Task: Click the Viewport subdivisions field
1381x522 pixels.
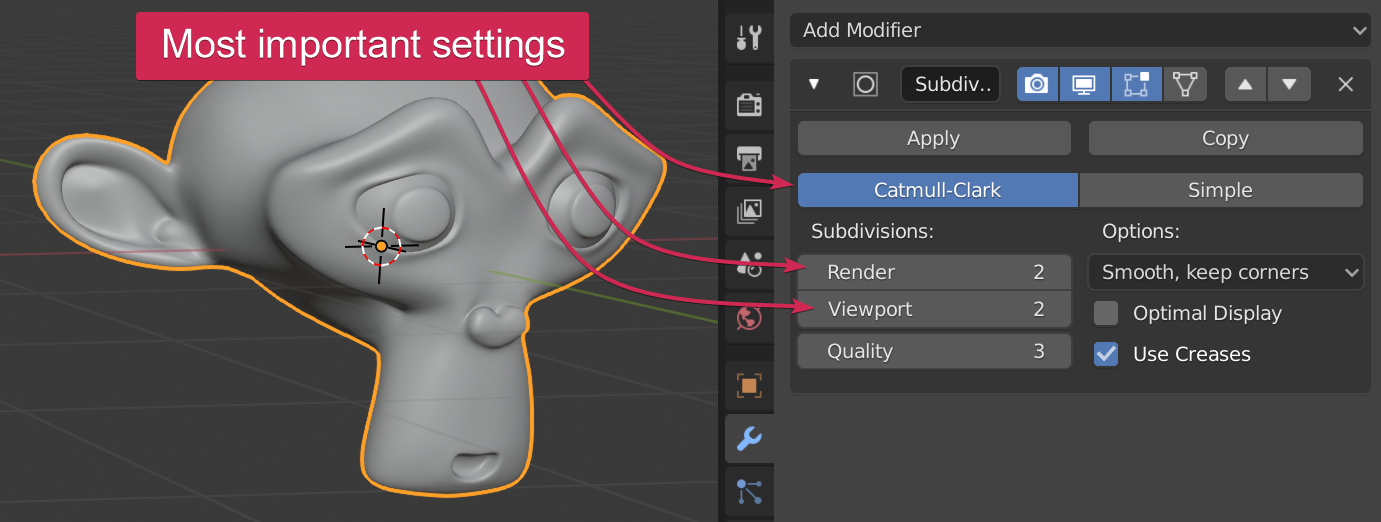Action: coord(934,309)
